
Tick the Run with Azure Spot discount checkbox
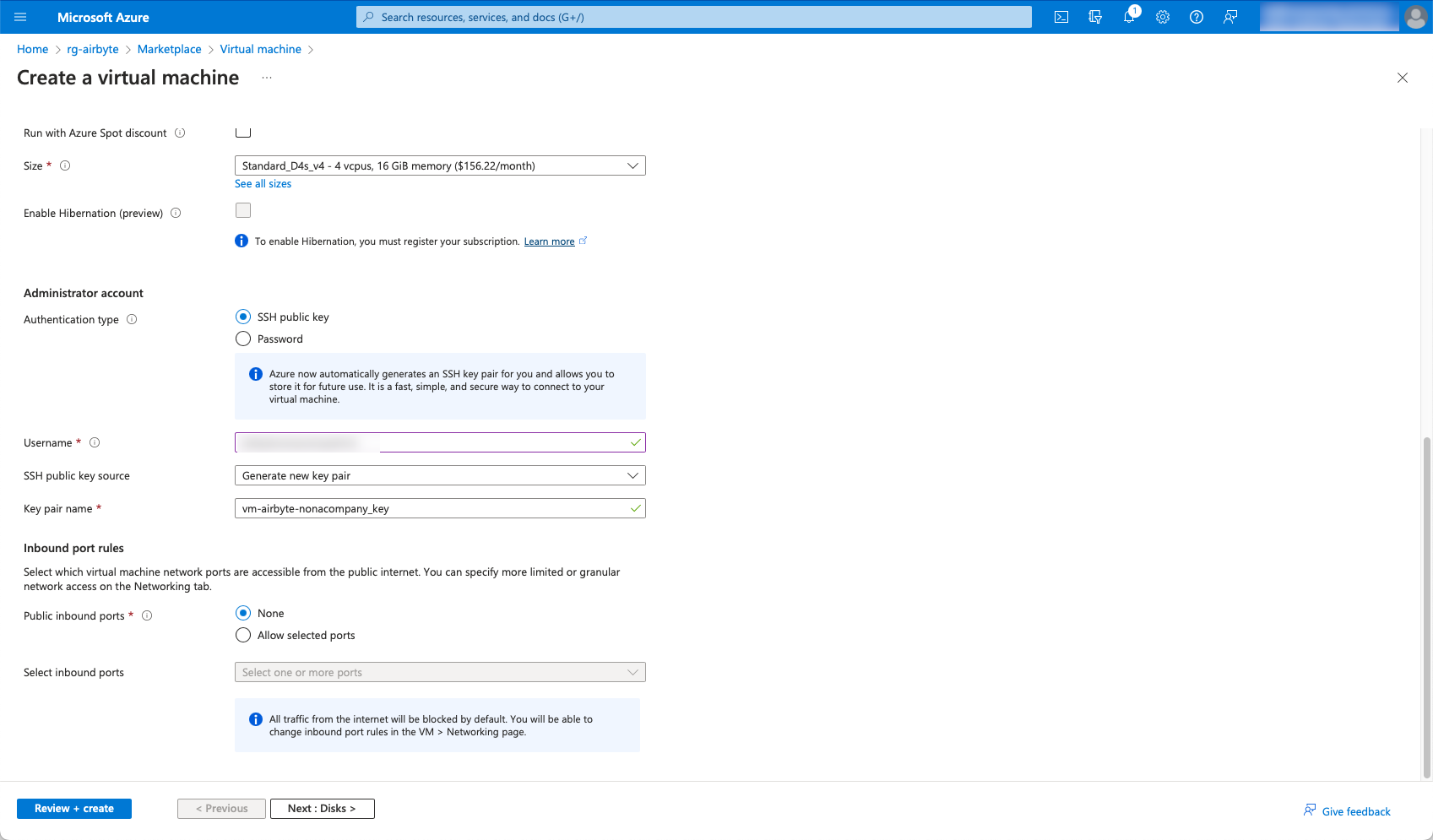[243, 132]
